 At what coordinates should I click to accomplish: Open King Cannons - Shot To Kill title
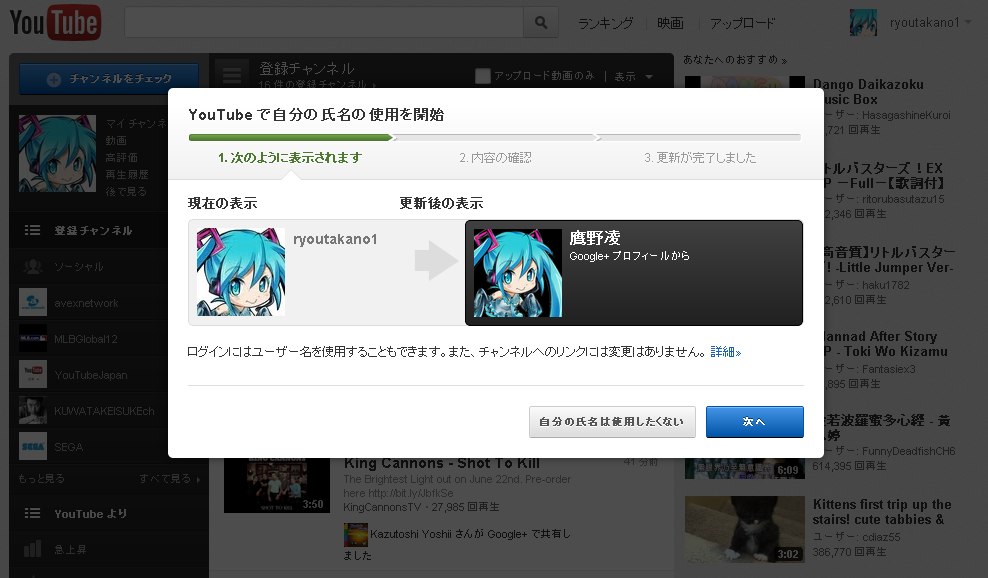click(x=441, y=463)
